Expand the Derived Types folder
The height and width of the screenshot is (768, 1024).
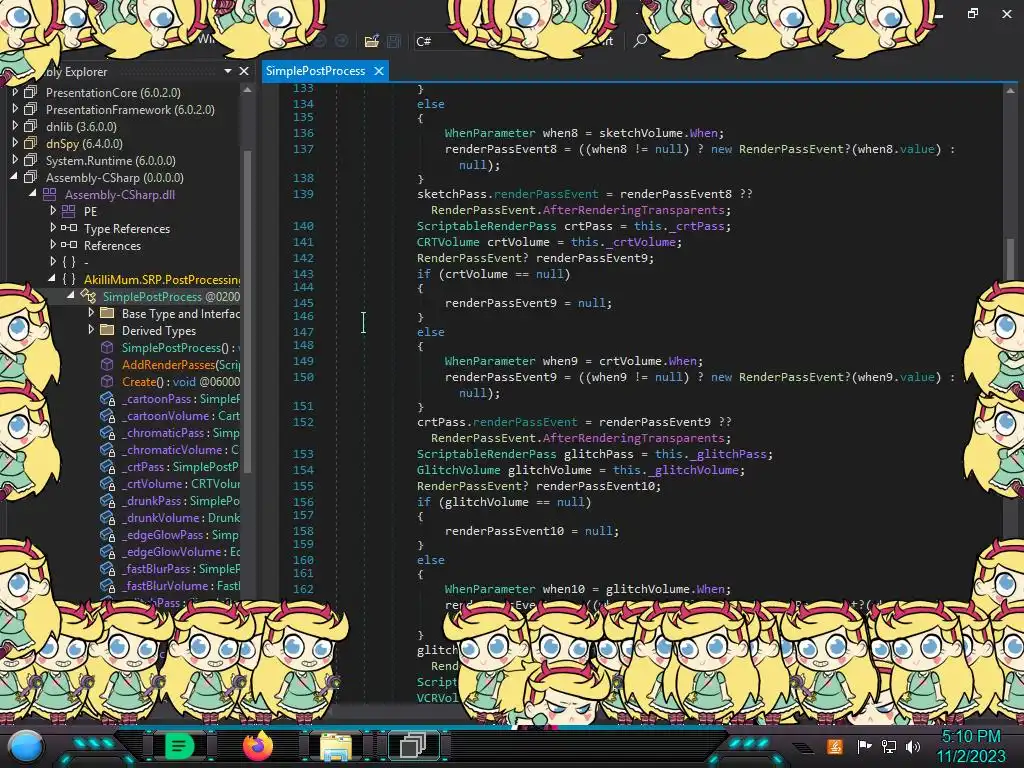[91, 330]
